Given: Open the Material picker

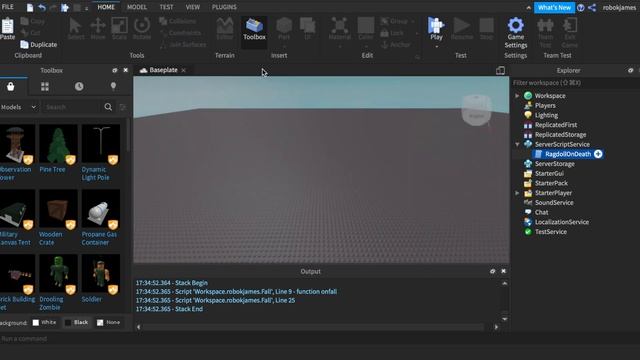Looking at the screenshot, I should (x=340, y=29).
